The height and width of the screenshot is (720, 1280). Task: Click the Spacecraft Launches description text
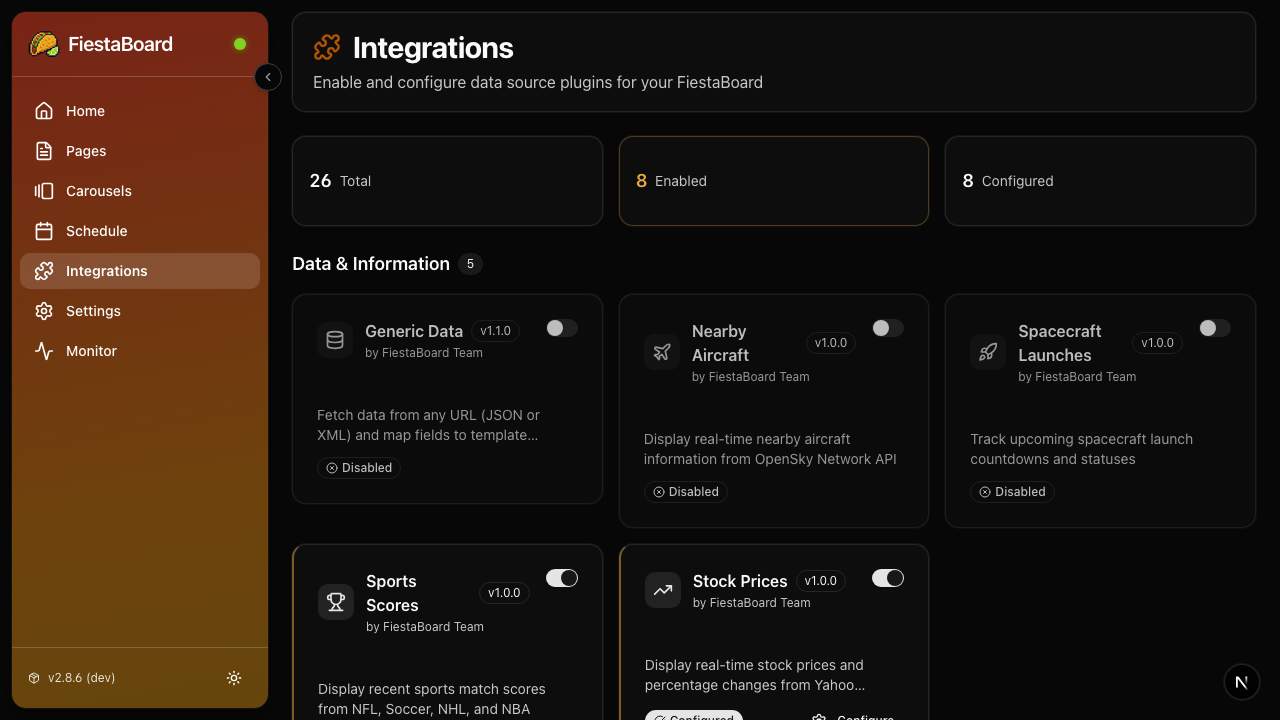pos(1081,449)
